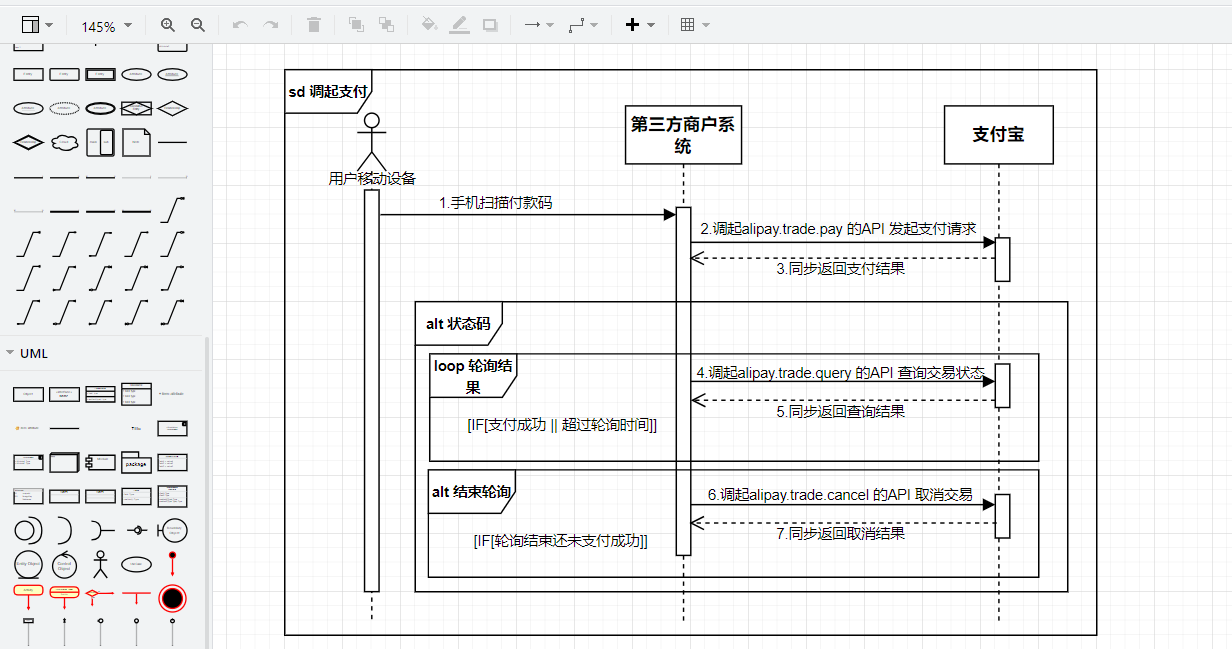
Task: Click the 'alt 状态码' frame label
Action: point(459,324)
